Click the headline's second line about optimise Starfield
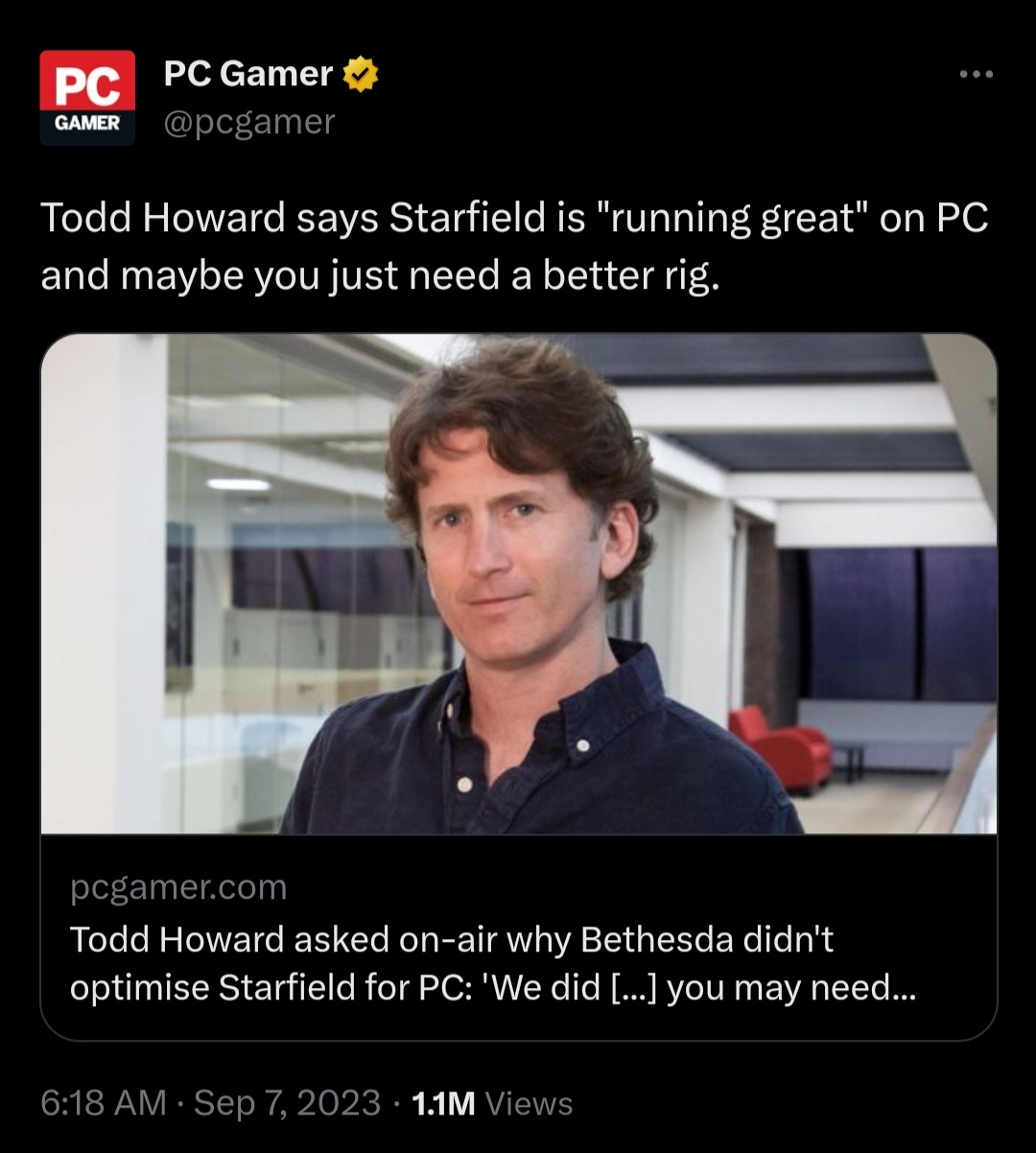 tap(491, 988)
